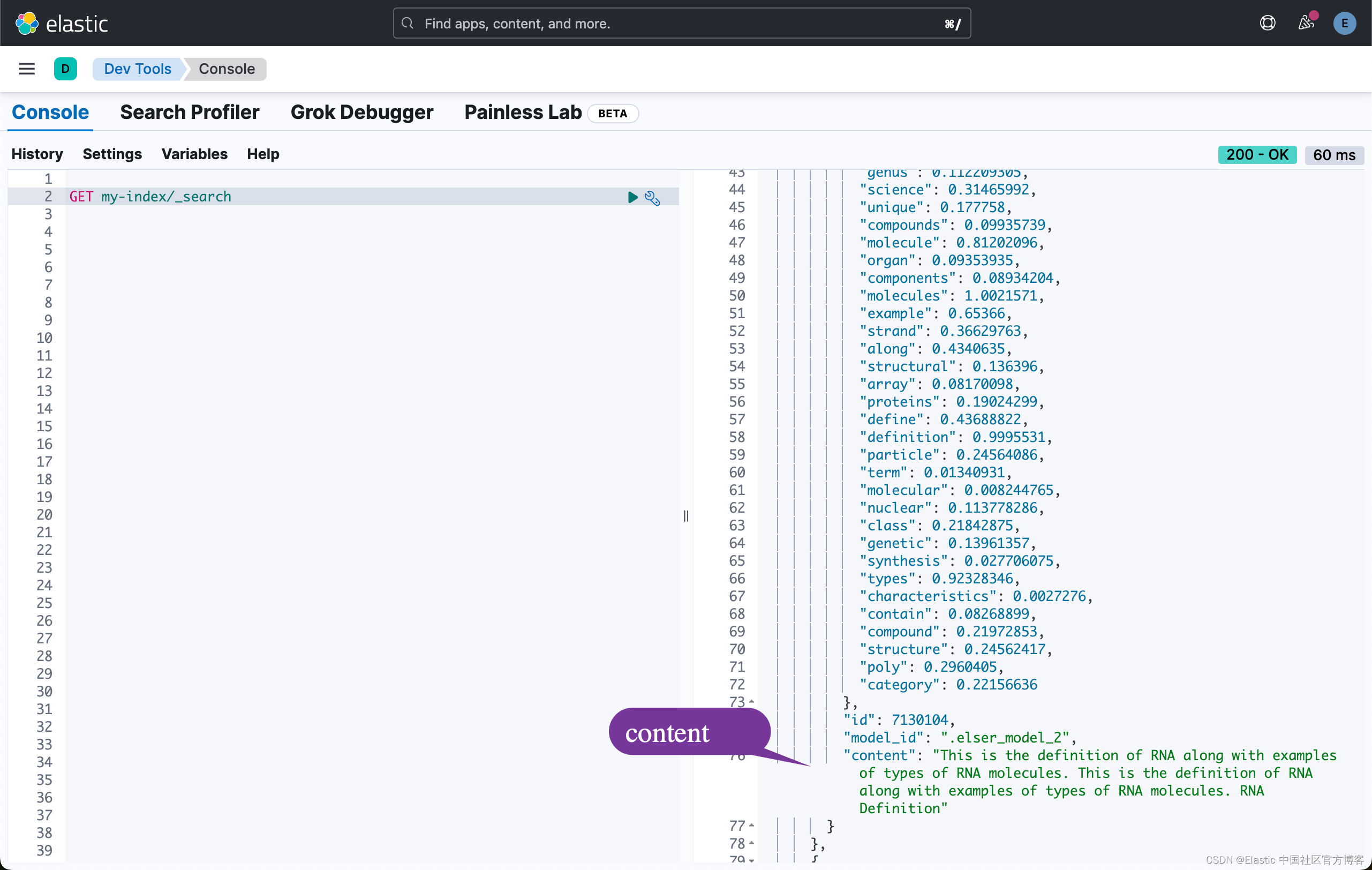Image resolution: width=1372 pixels, height=870 pixels.
Task: Collapse the JSON block at line 77
Action: pyautogui.click(x=750, y=825)
